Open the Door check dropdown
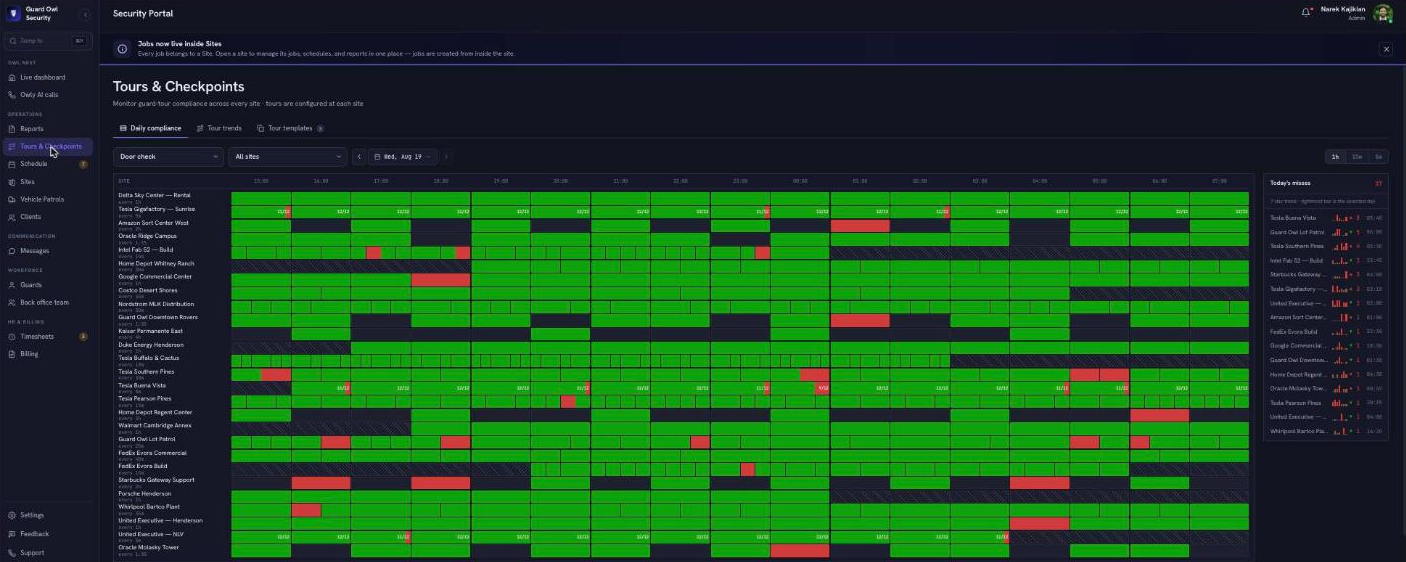 [168, 157]
